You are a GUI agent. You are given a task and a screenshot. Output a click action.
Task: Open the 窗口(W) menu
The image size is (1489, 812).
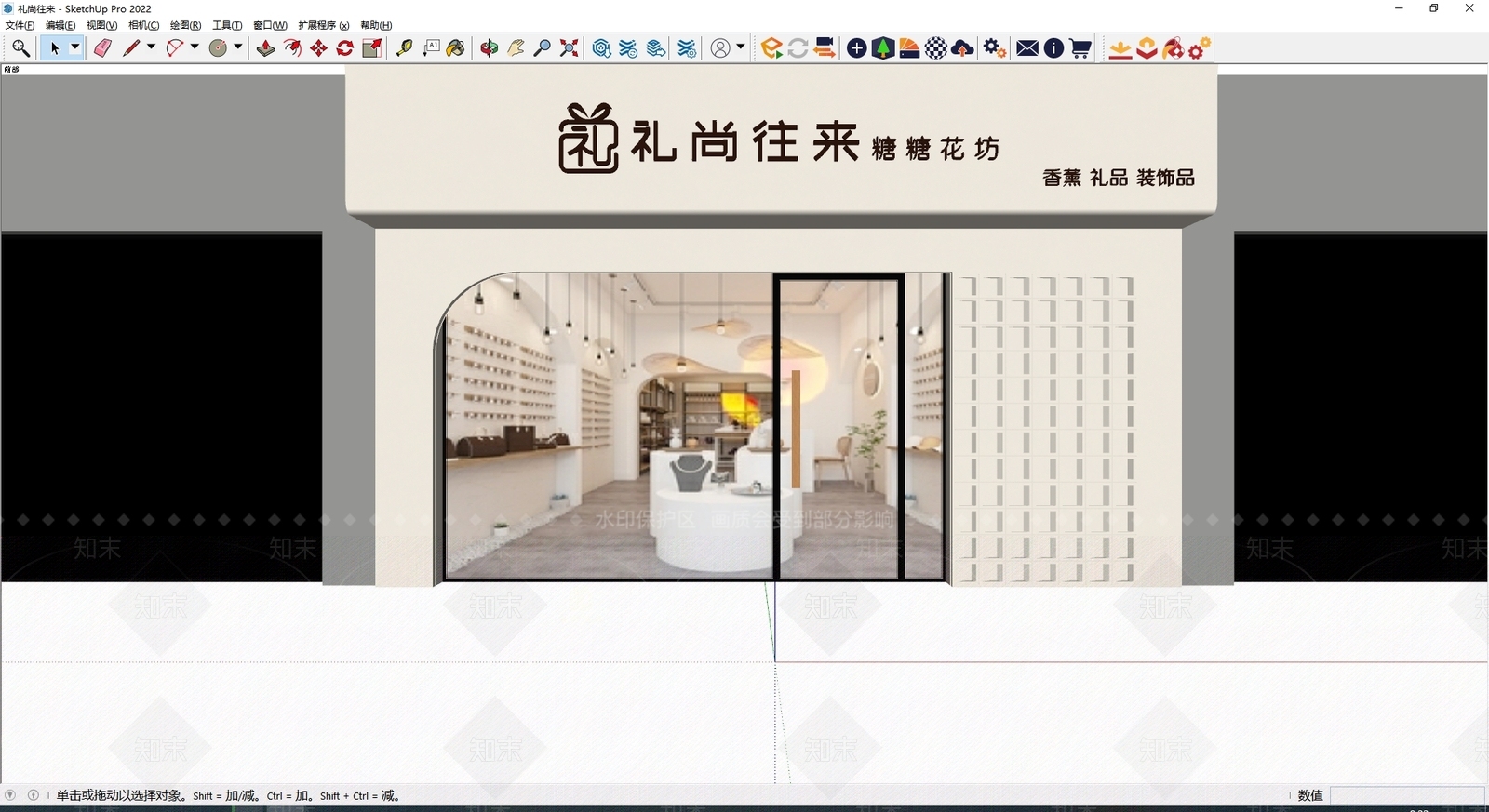click(270, 25)
